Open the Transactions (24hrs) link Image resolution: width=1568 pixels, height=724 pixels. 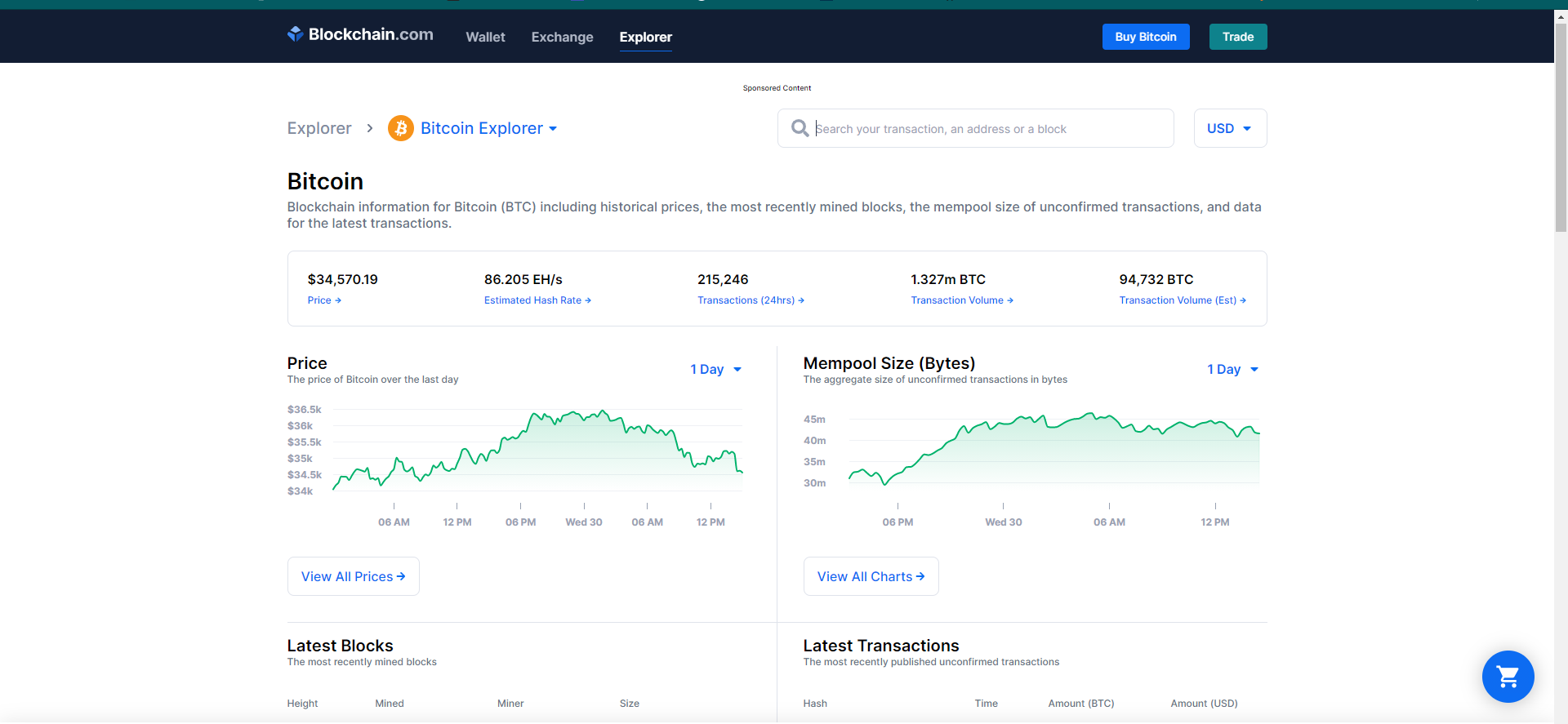click(x=751, y=300)
